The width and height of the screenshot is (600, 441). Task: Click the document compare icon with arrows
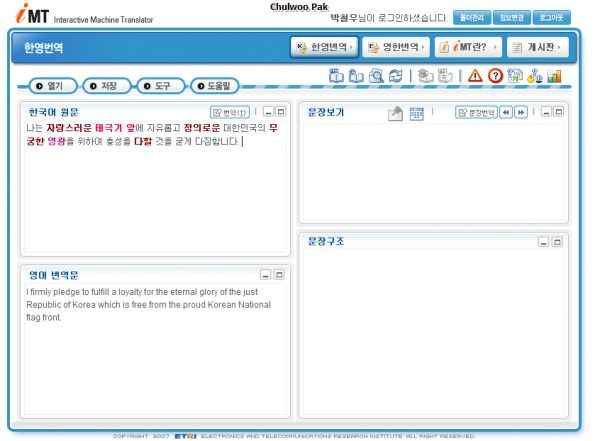[515, 75]
